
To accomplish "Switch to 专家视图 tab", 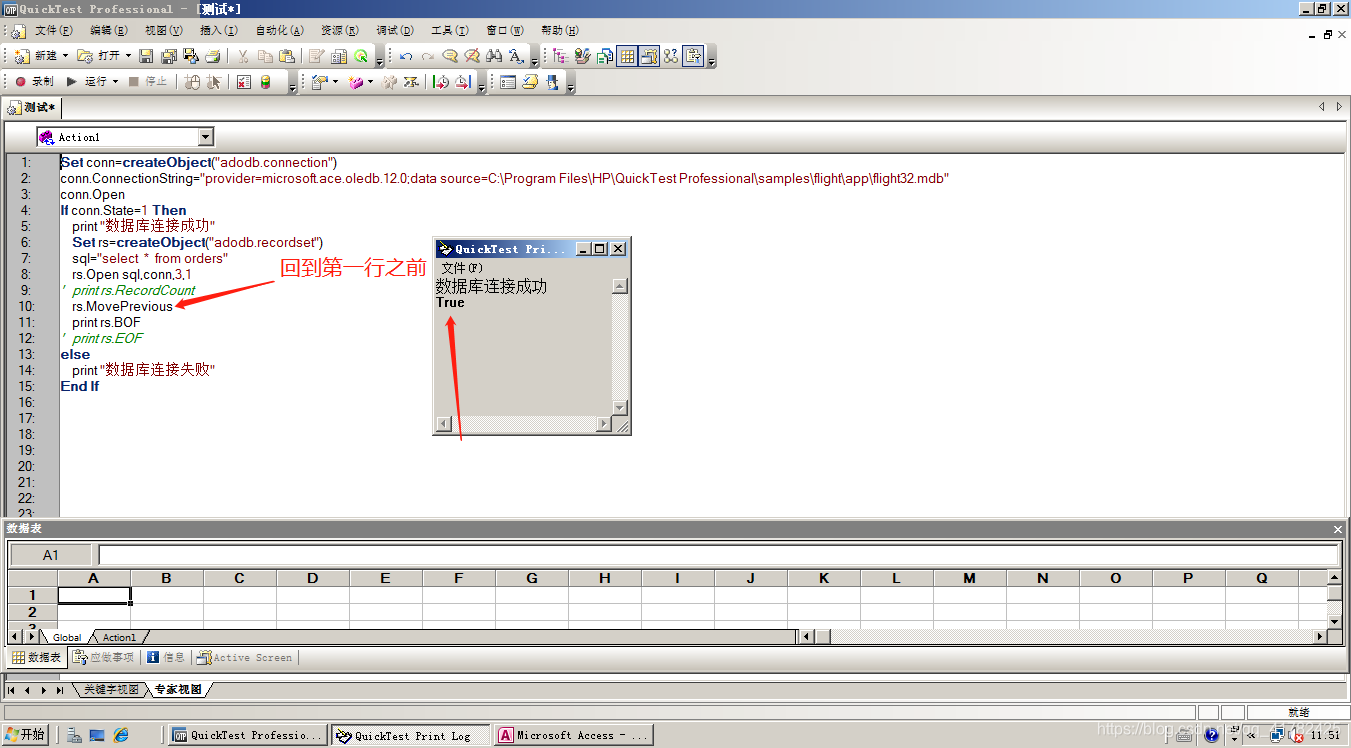I will point(178,690).
